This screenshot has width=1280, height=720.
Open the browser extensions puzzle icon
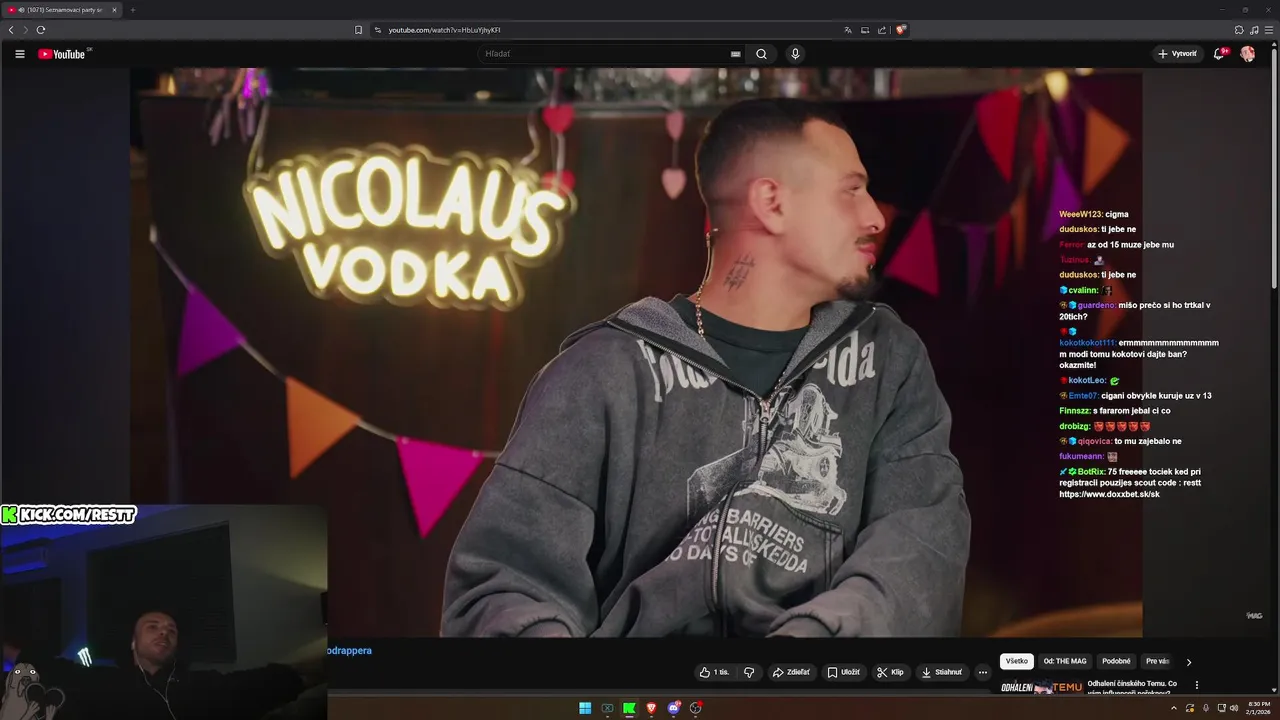(1239, 30)
